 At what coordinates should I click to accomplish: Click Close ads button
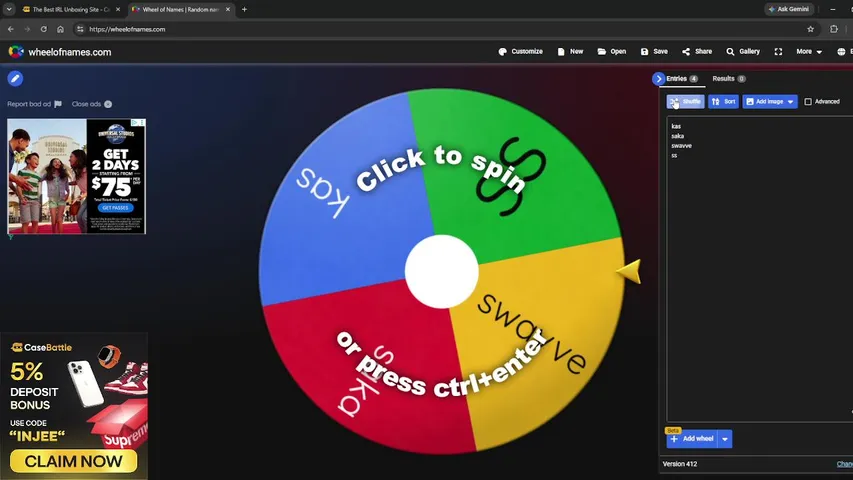click(x=91, y=104)
